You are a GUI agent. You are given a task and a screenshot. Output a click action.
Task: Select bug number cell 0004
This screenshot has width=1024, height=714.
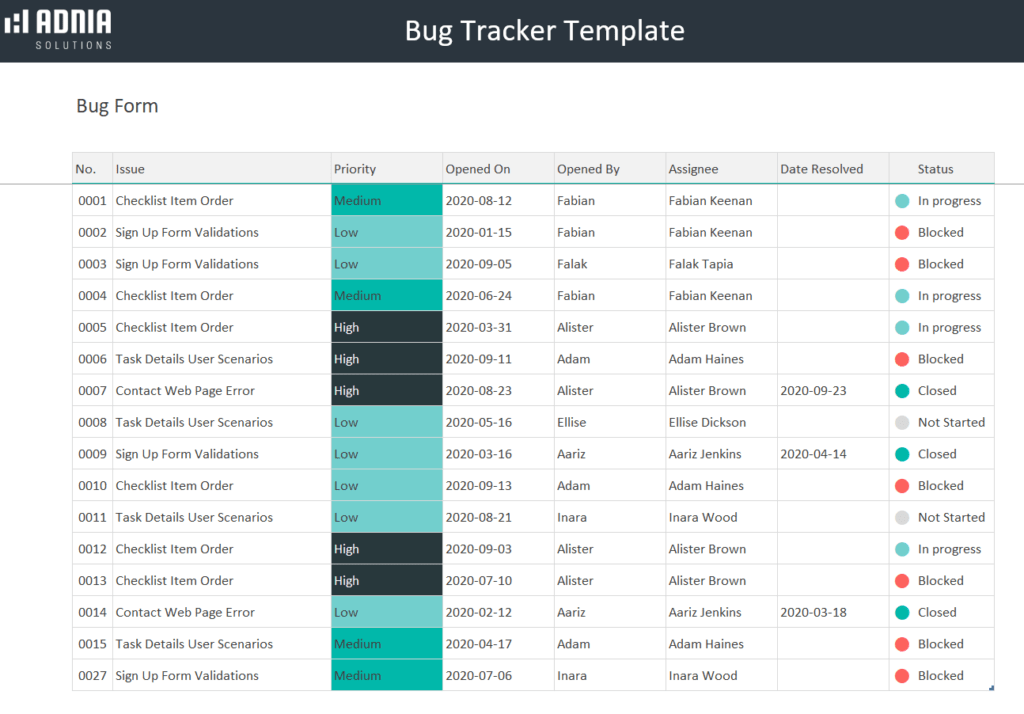pyautogui.click(x=92, y=295)
